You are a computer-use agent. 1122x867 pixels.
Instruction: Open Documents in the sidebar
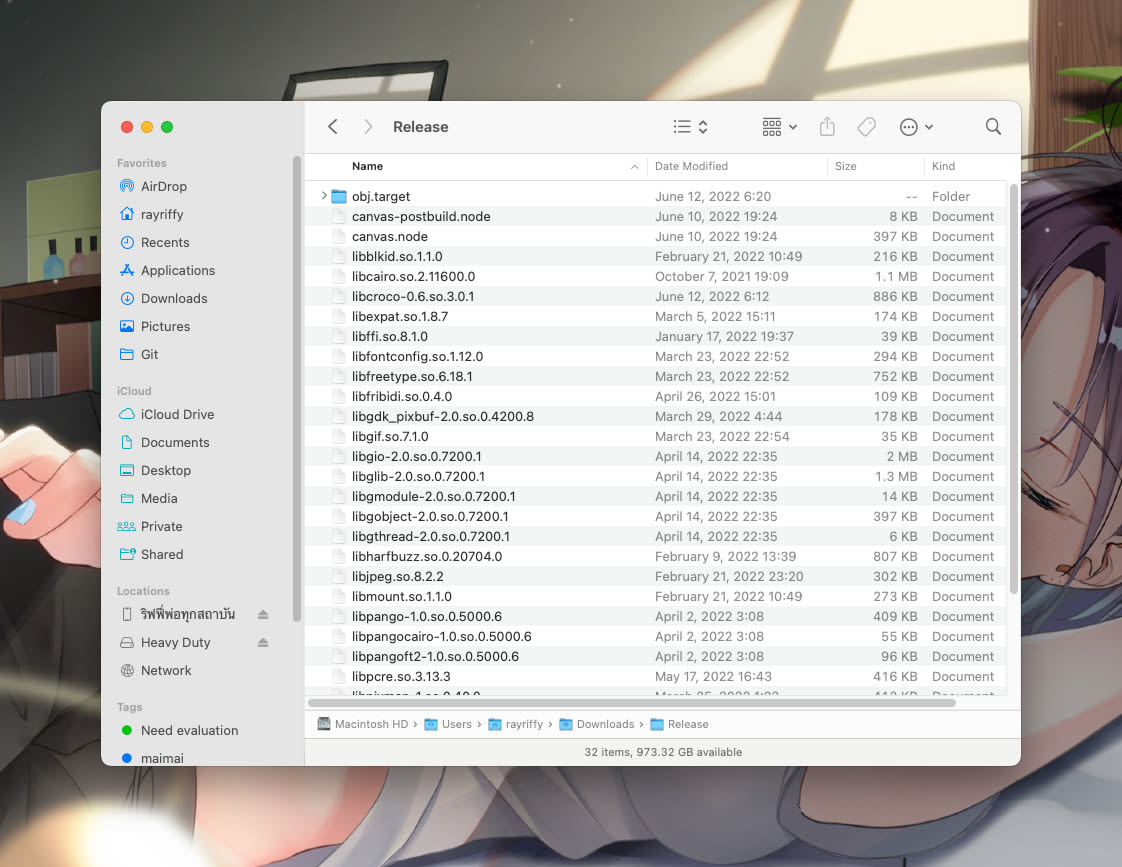pyautogui.click(x=175, y=441)
